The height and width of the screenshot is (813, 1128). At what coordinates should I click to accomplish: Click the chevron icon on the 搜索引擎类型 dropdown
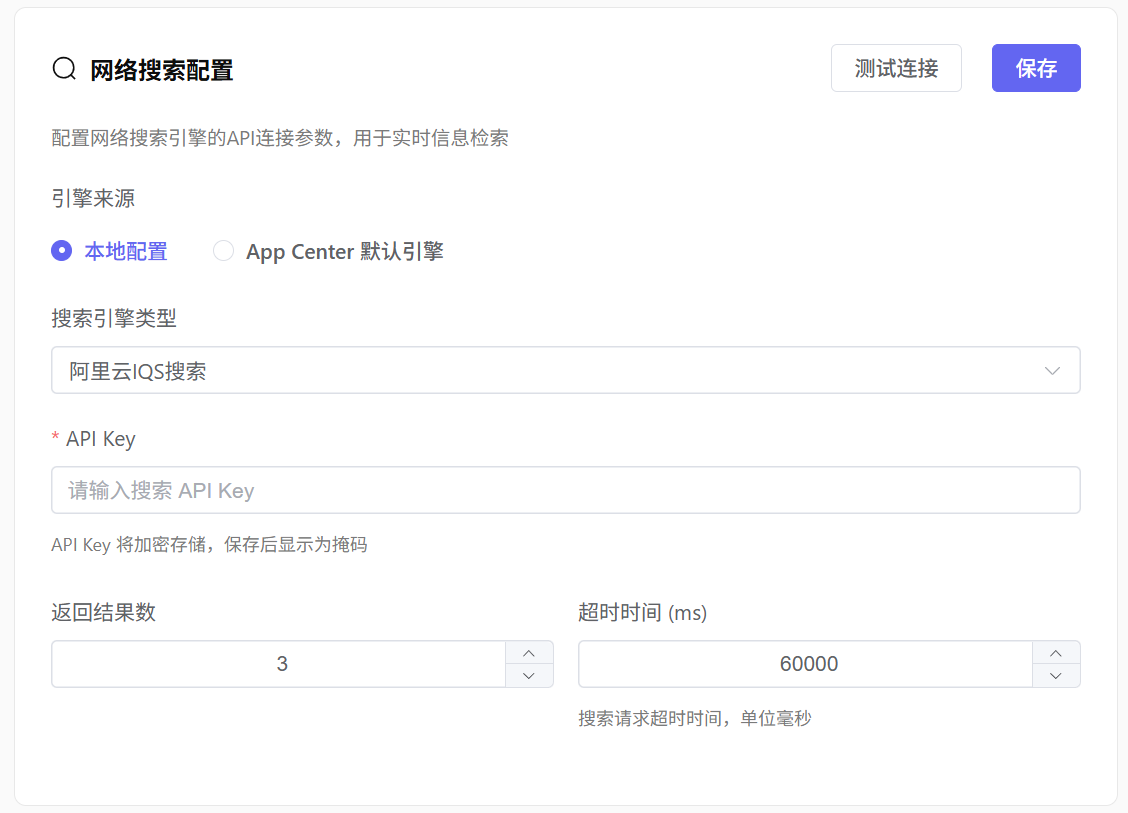click(1052, 370)
